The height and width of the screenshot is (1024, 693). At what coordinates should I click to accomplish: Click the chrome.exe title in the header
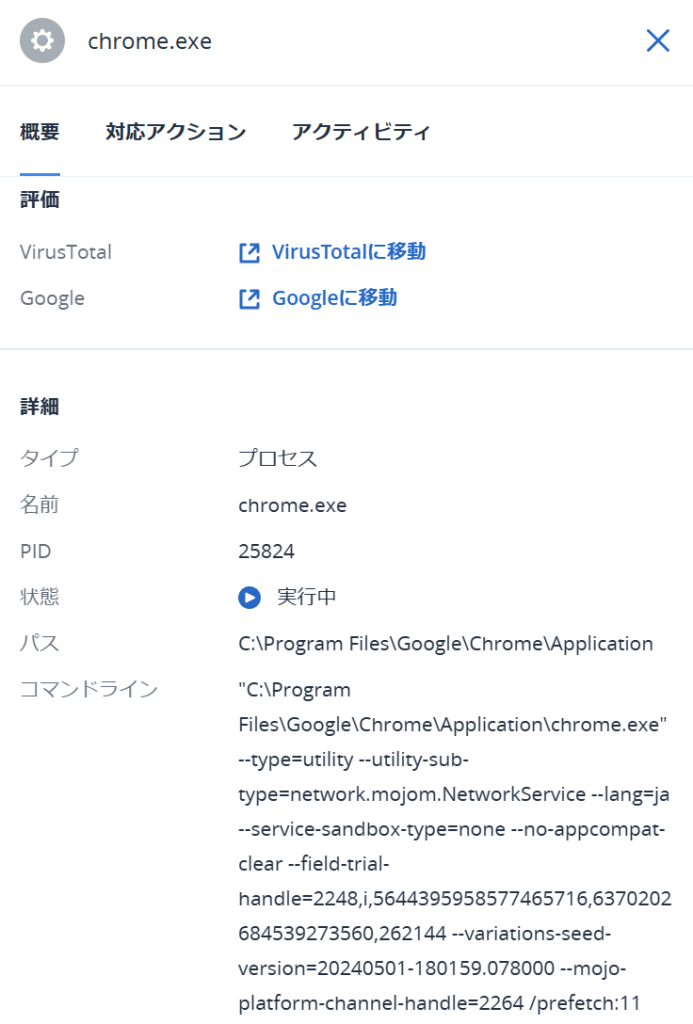(x=150, y=41)
